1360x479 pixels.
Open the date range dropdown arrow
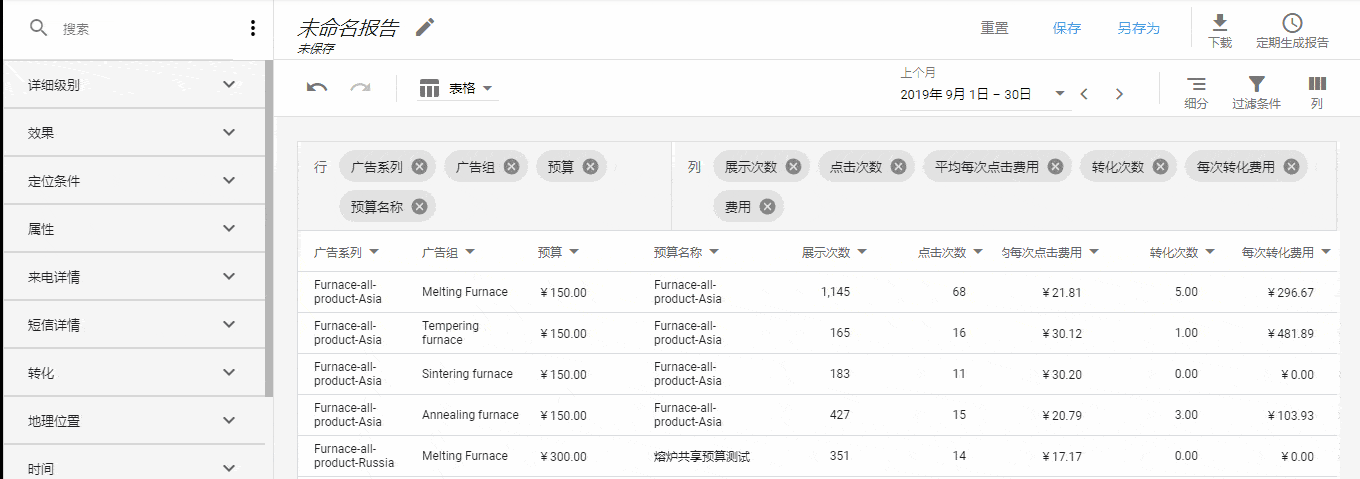coord(1060,94)
